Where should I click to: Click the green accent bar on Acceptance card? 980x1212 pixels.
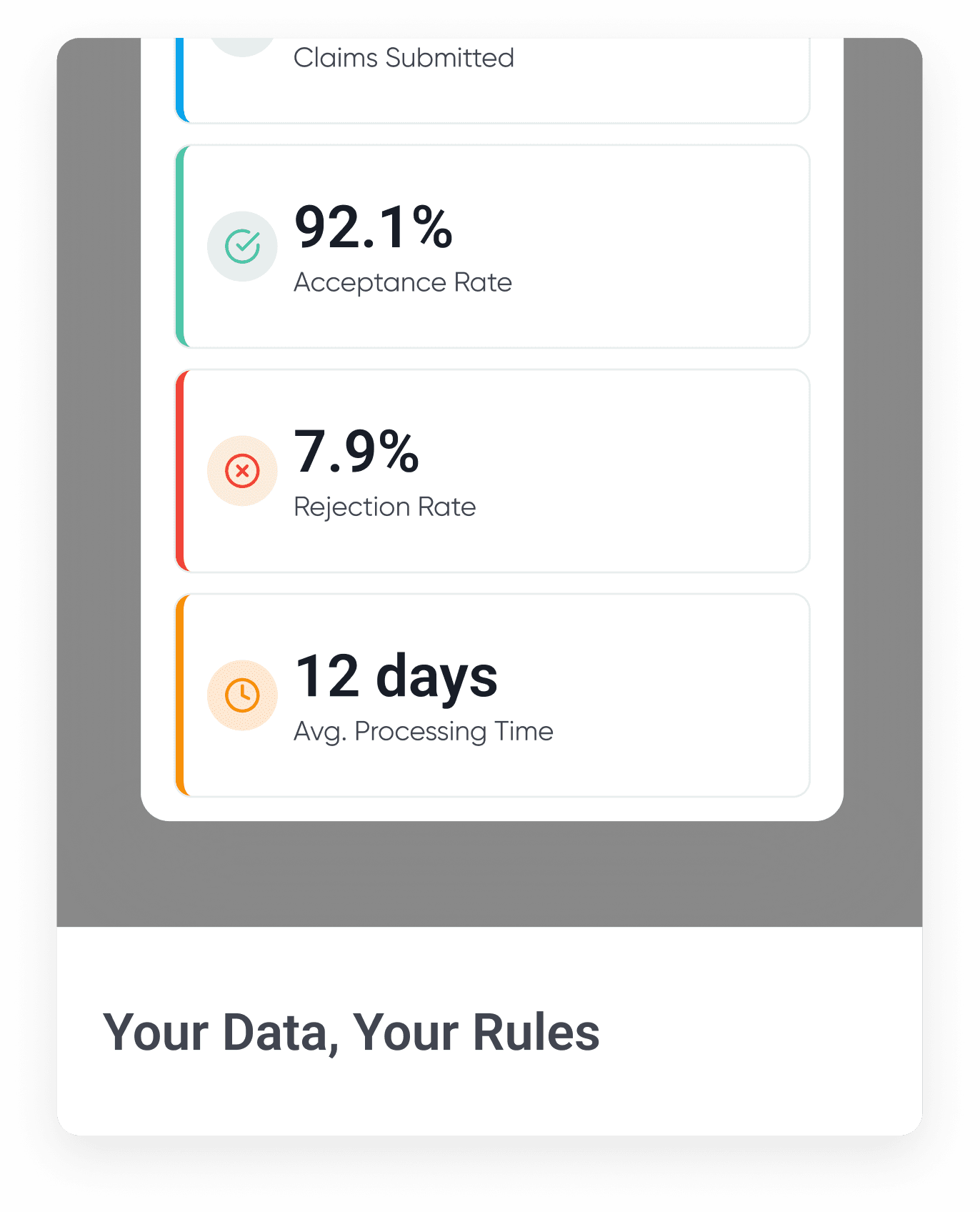[180, 247]
